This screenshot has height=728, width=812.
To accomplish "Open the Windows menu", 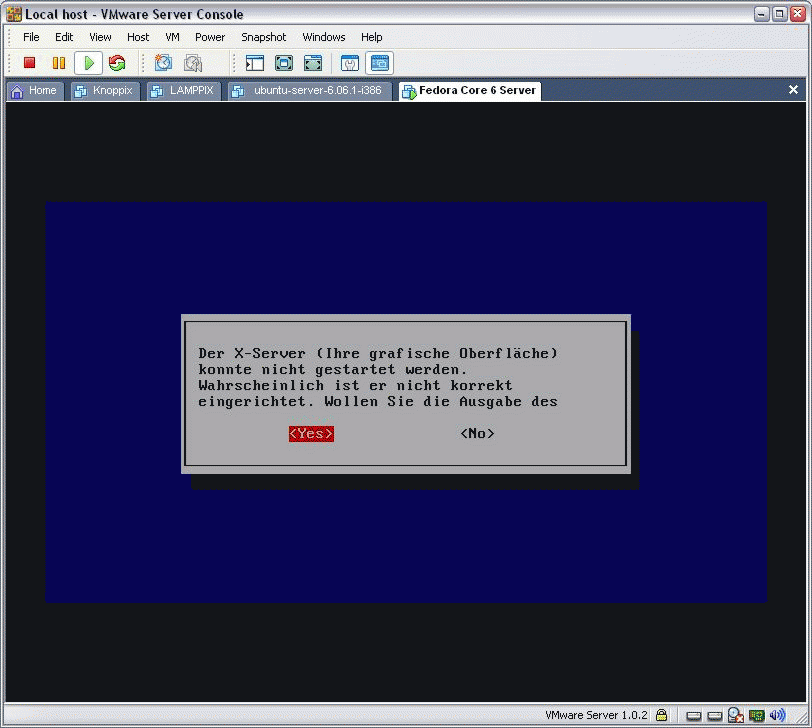I will [324, 37].
